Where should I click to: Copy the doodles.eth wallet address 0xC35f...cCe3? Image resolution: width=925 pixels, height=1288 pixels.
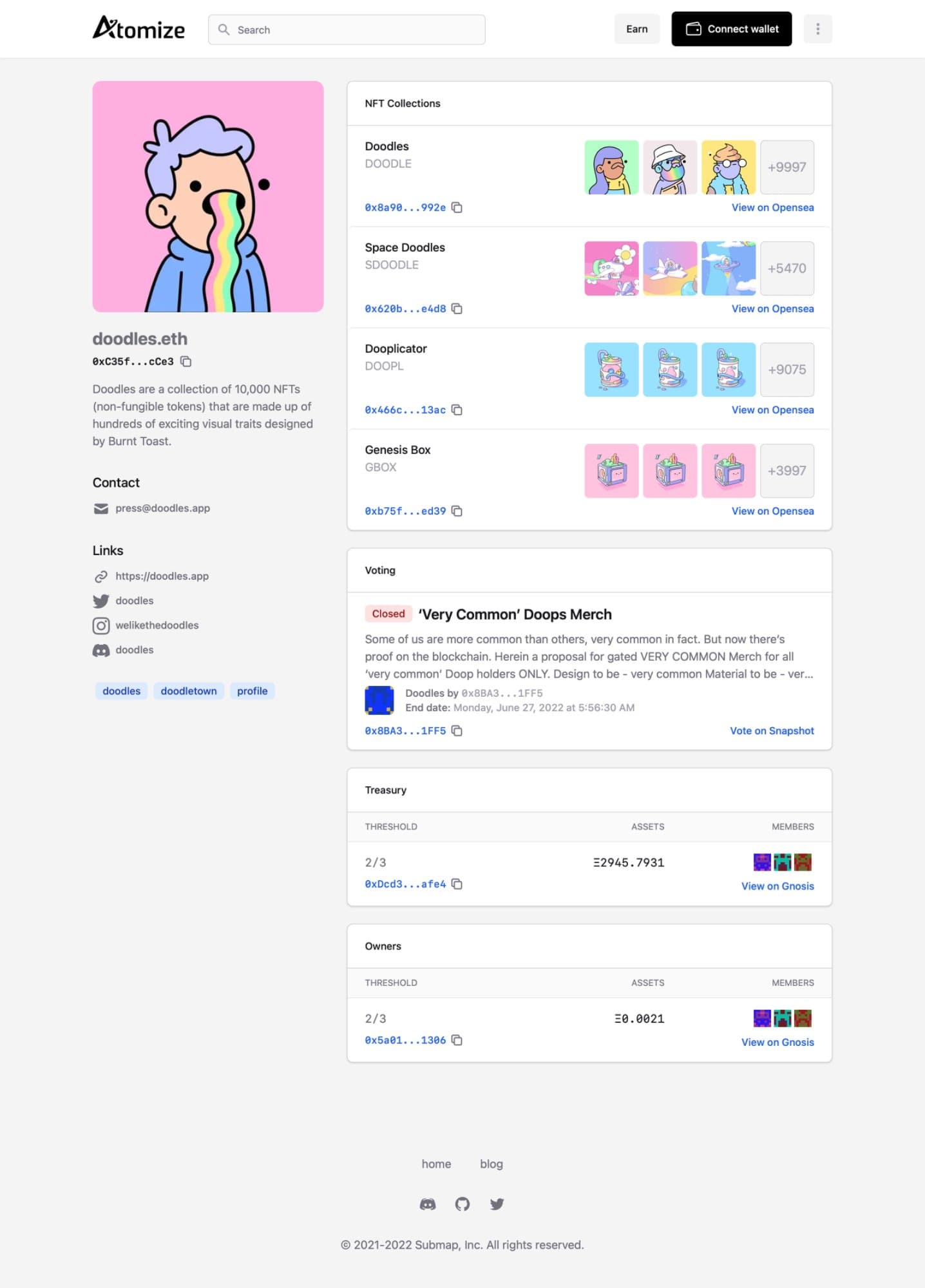tap(186, 361)
